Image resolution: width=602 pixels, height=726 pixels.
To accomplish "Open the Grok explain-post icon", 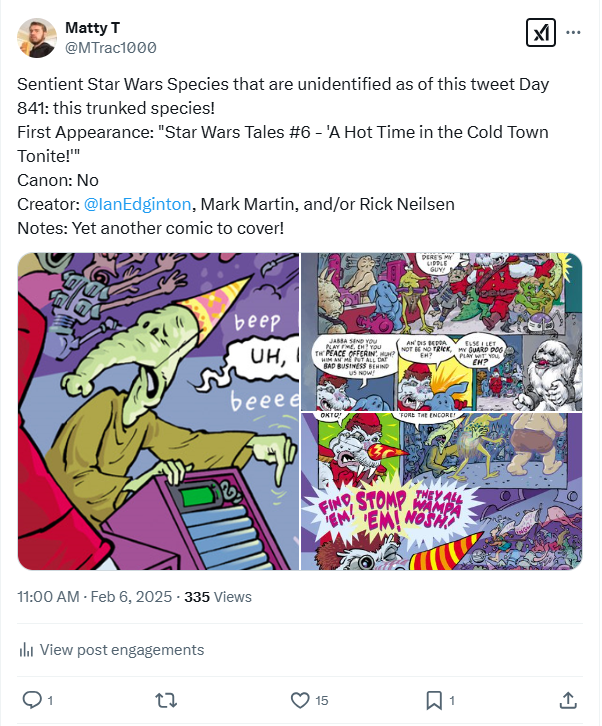I will pos(540,33).
